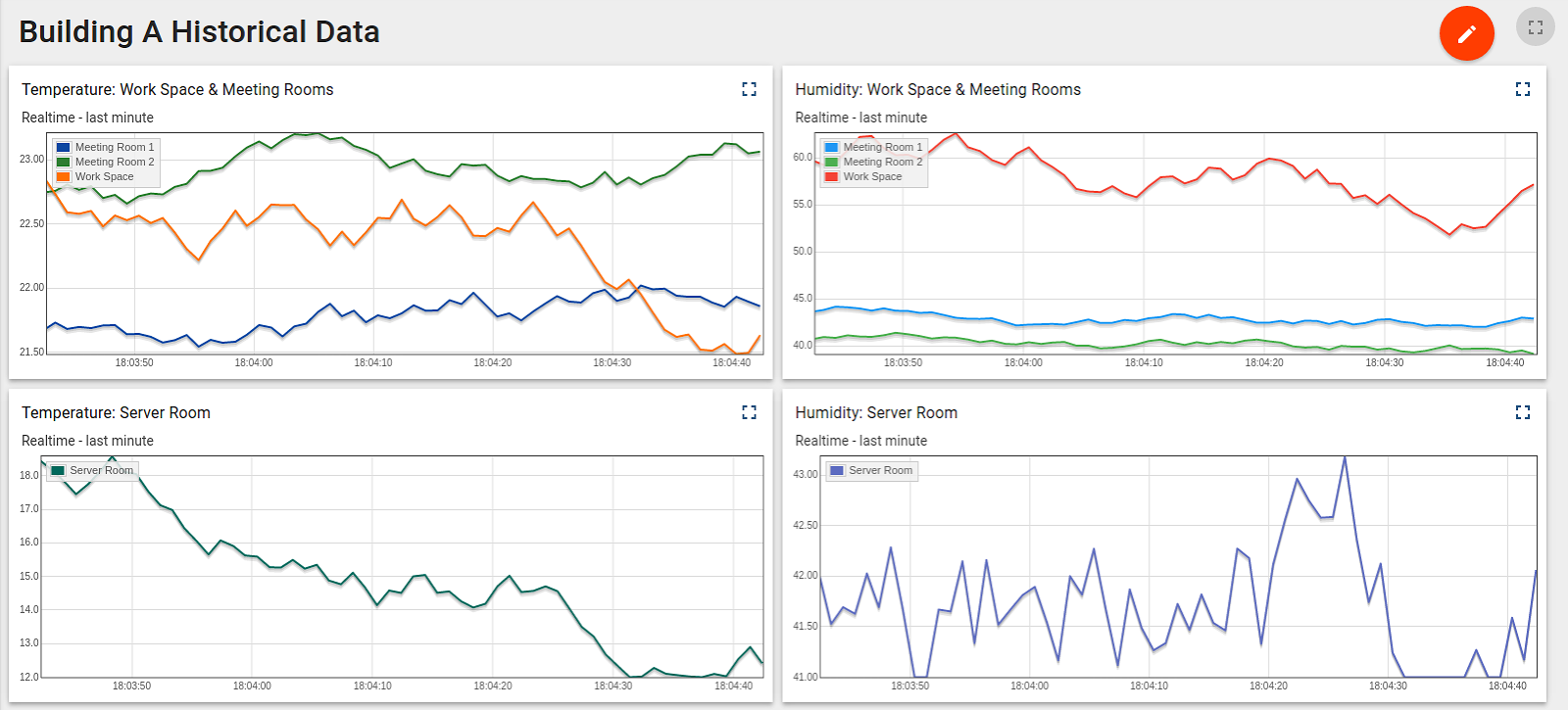Click Server Room label in humidity chart legend
The image size is (1568, 710).
click(x=880, y=470)
